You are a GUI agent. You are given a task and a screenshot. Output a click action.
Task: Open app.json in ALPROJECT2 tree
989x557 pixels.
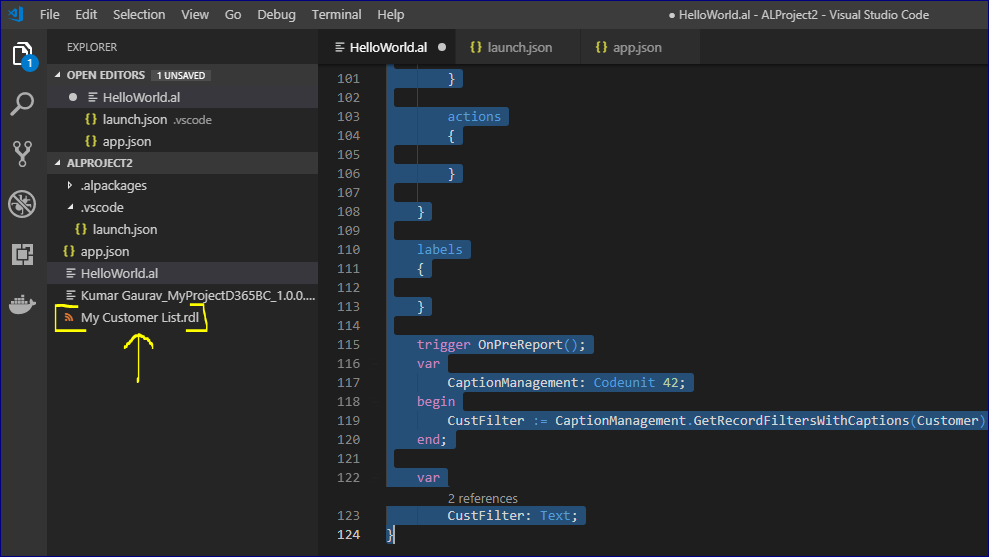tap(183, 251)
